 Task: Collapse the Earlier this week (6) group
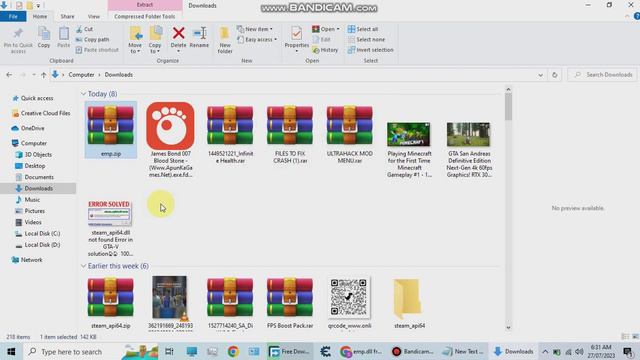tap(83, 266)
